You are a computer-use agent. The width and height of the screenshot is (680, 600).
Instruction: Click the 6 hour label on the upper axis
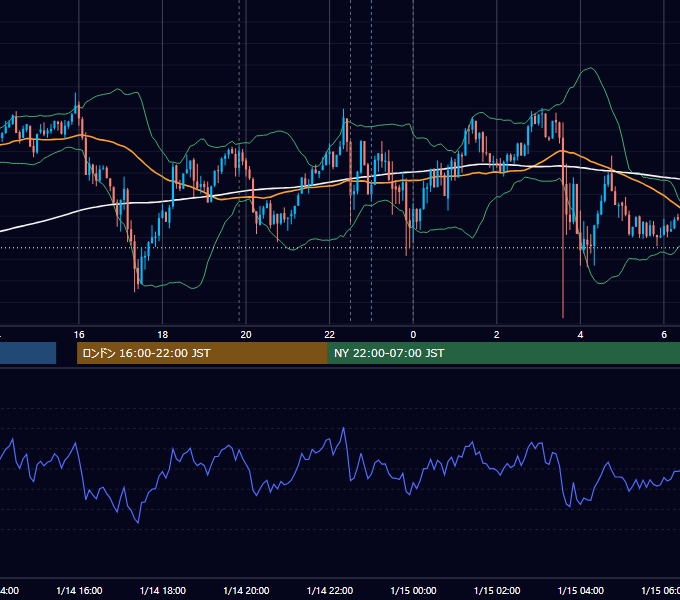point(664,335)
